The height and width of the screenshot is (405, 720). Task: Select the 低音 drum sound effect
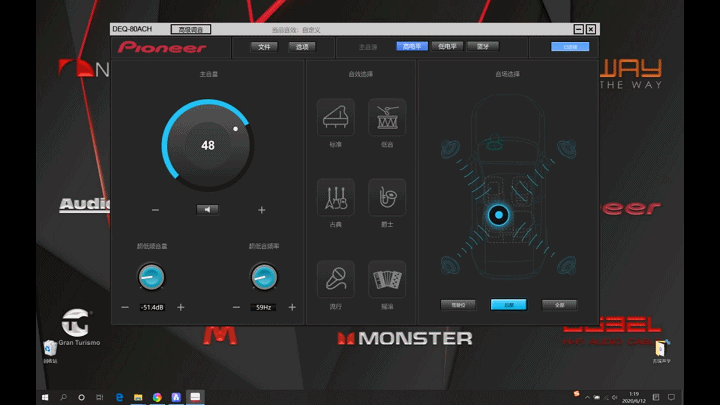coord(387,117)
